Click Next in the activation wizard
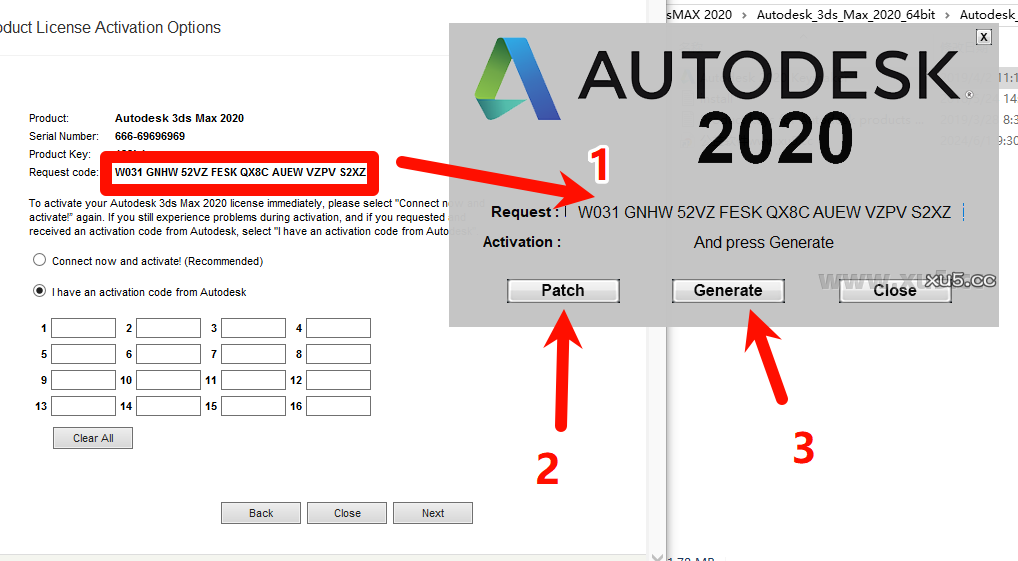The width and height of the screenshot is (1018, 561). point(432,513)
